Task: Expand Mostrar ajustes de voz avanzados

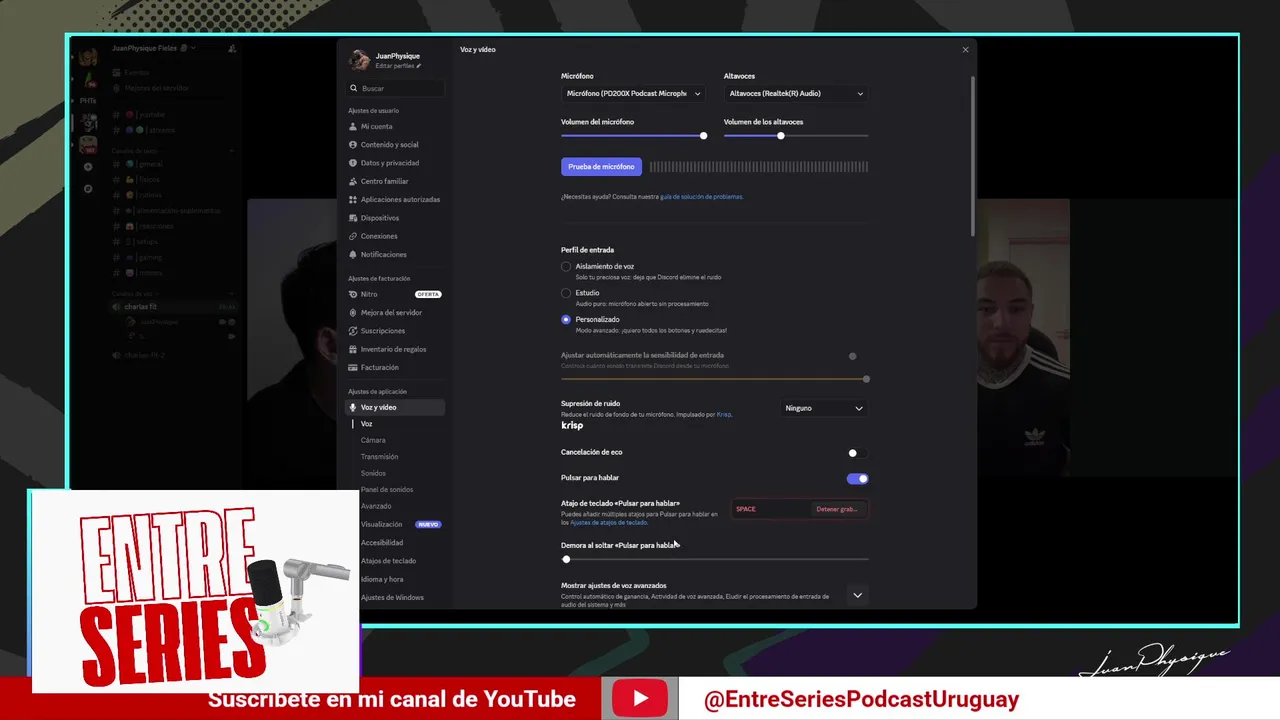Action: click(857, 595)
